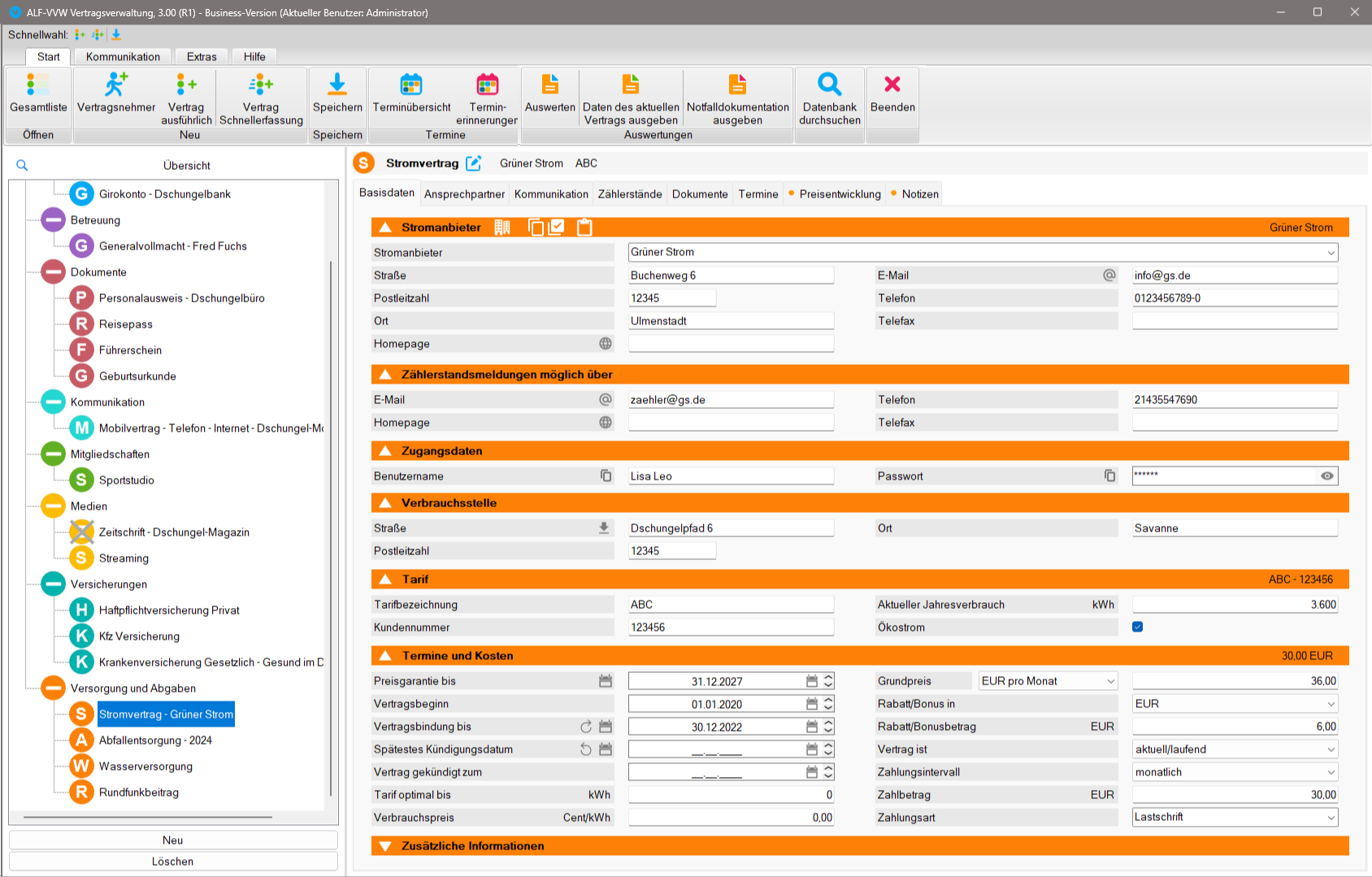Open the Zahlungsart dropdown
This screenshot has height=877, width=1372.
pyautogui.click(x=1331, y=818)
